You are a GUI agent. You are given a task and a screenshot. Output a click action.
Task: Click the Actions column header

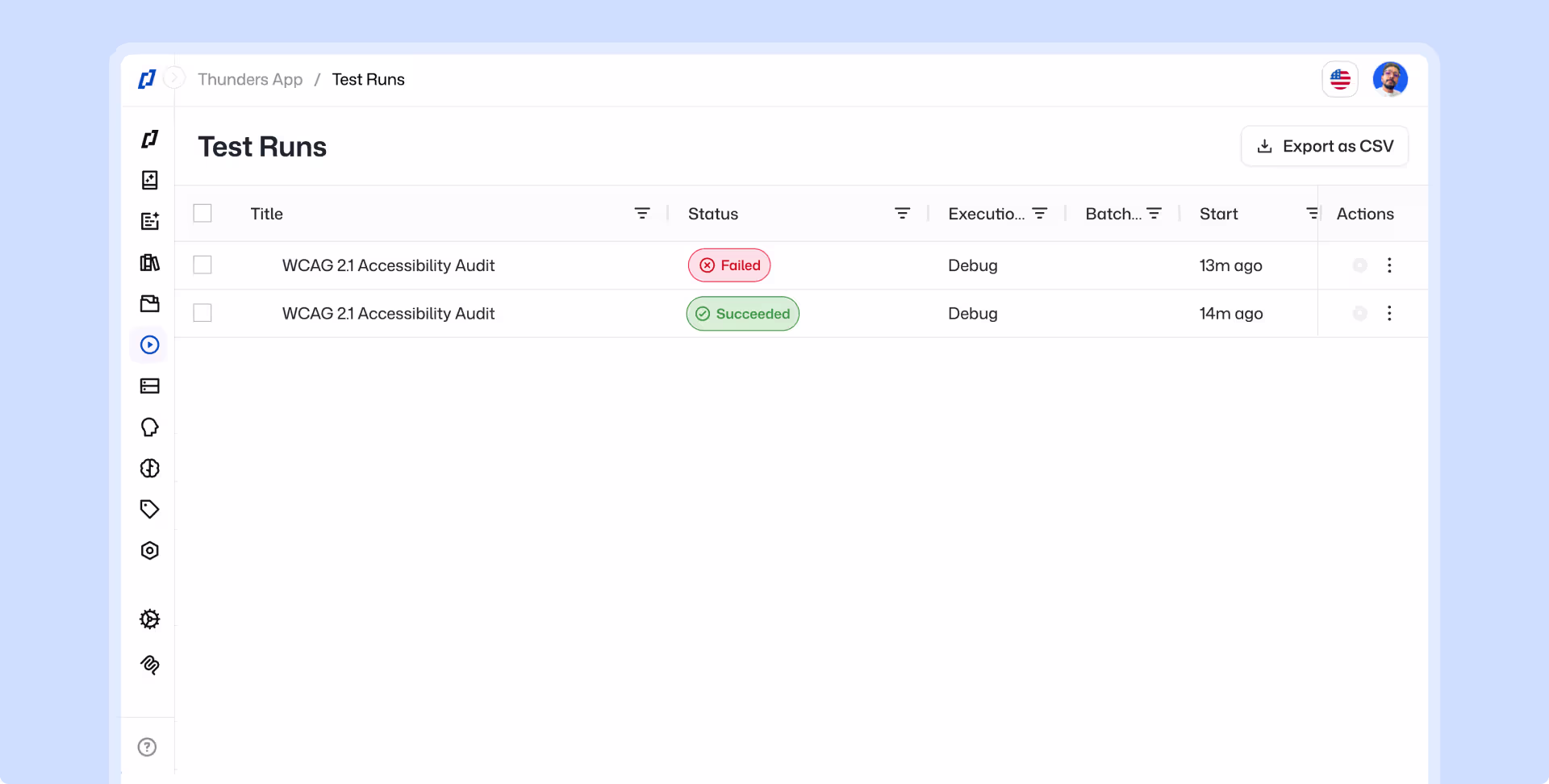[1365, 214]
